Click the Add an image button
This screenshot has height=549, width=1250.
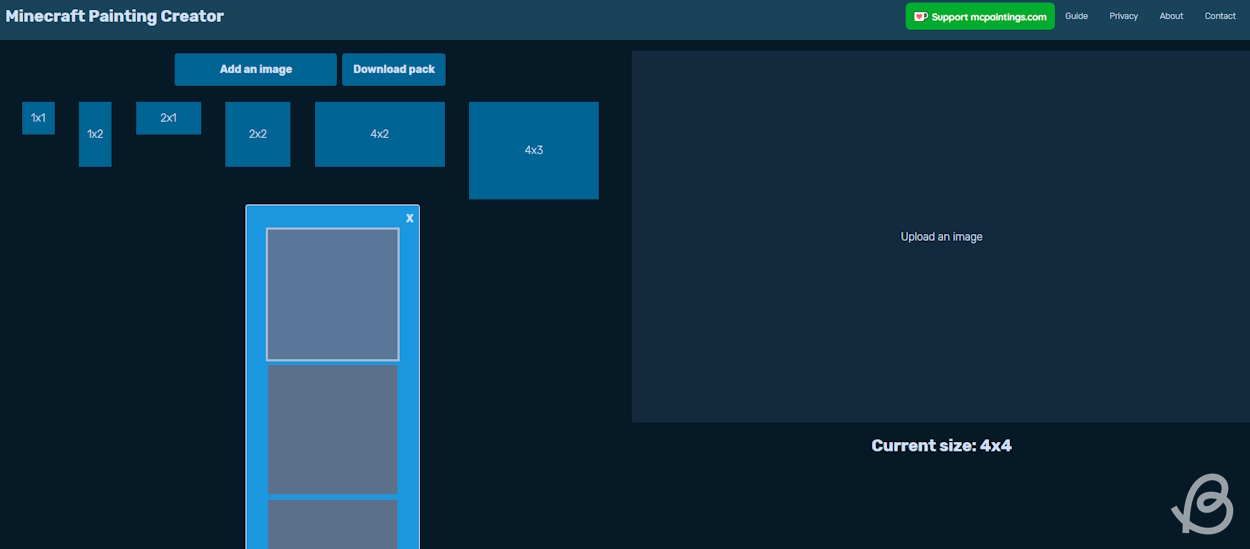[255, 70]
